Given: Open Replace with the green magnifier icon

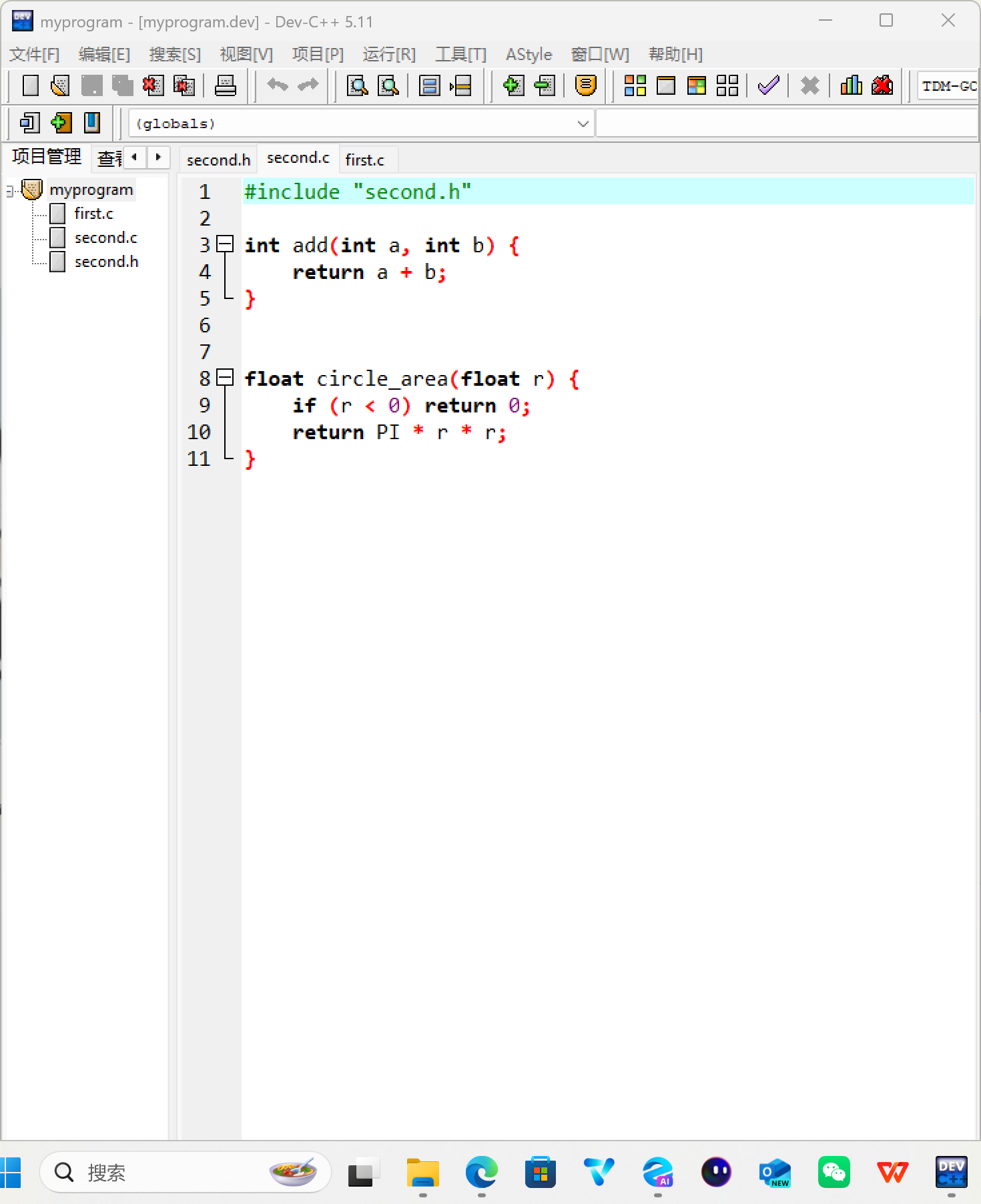Looking at the screenshot, I should [388, 85].
